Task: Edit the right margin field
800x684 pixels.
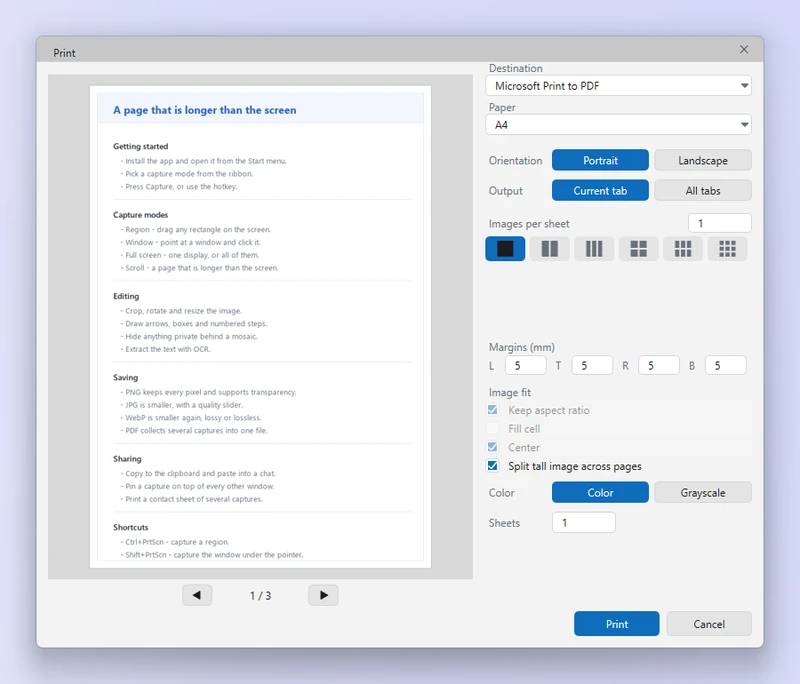Action: [x=659, y=366]
